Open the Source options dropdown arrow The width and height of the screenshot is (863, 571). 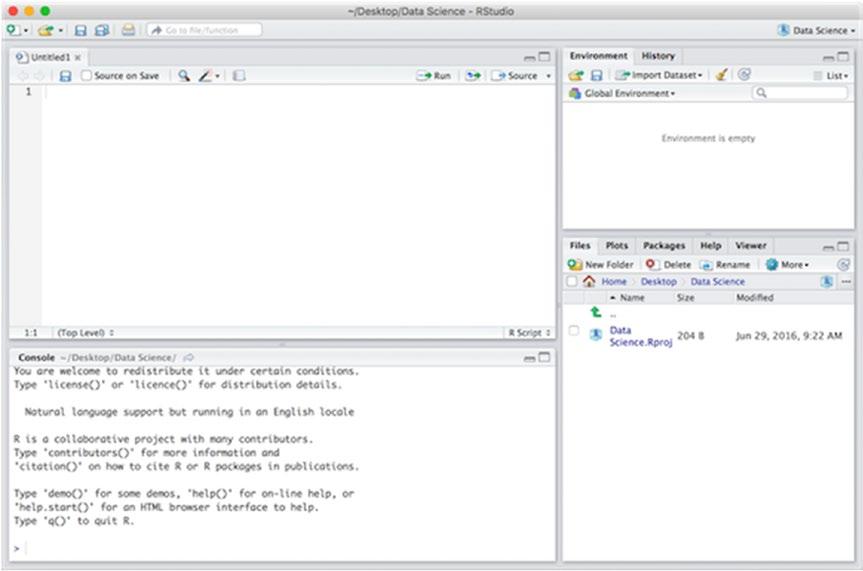pos(548,76)
